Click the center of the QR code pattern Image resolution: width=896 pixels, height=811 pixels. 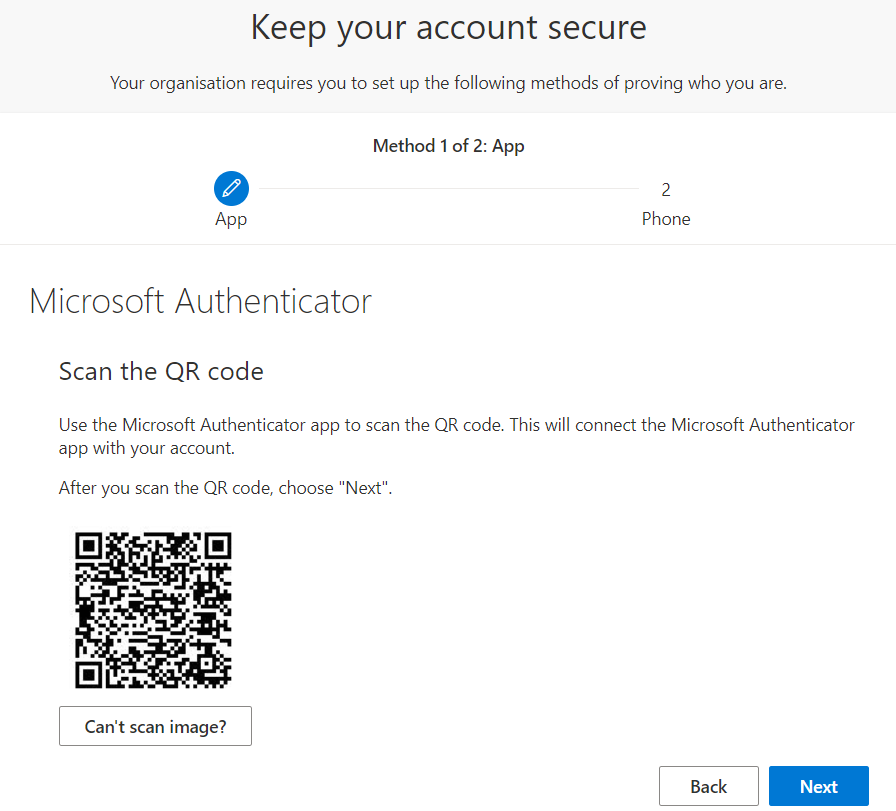point(153,610)
